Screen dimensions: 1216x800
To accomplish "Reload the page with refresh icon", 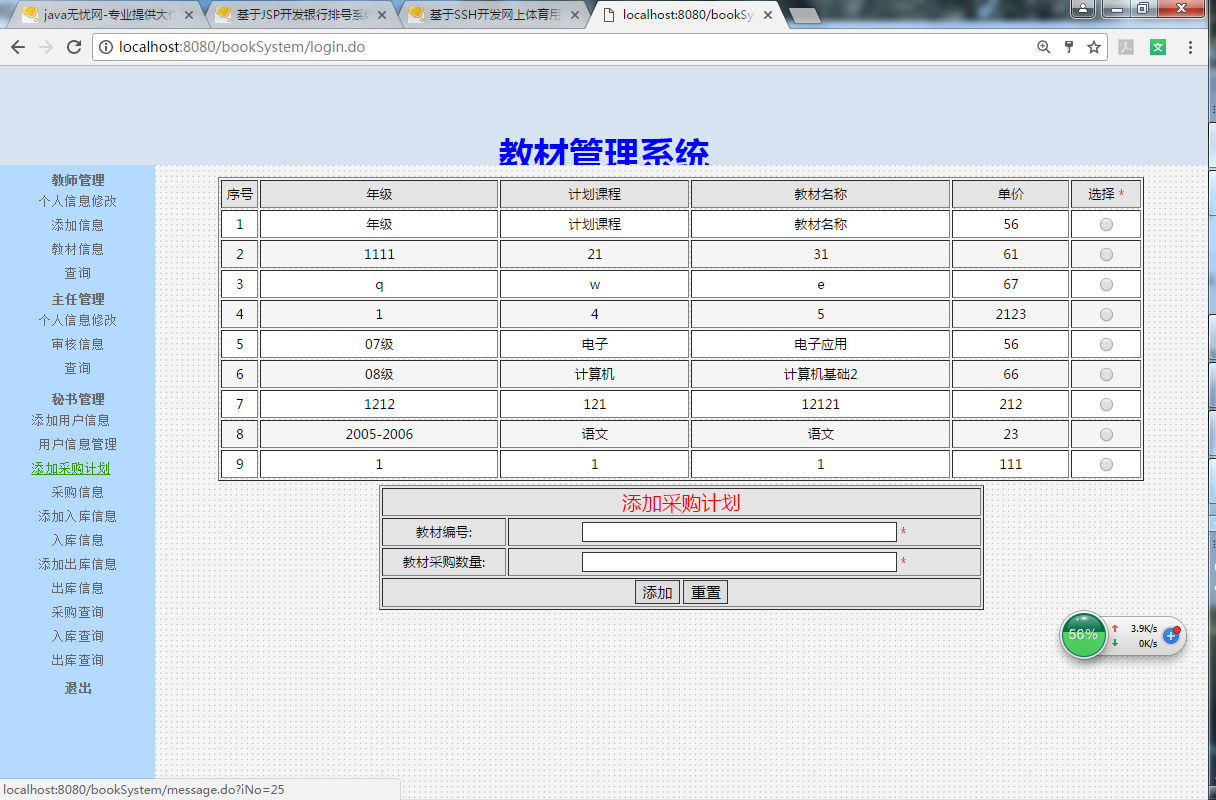I will pyautogui.click(x=74, y=47).
